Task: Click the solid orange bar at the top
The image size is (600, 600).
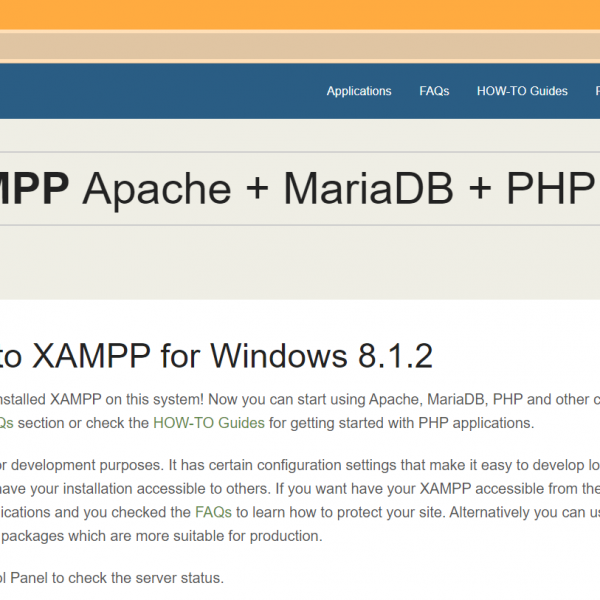Action: (x=300, y=14)
